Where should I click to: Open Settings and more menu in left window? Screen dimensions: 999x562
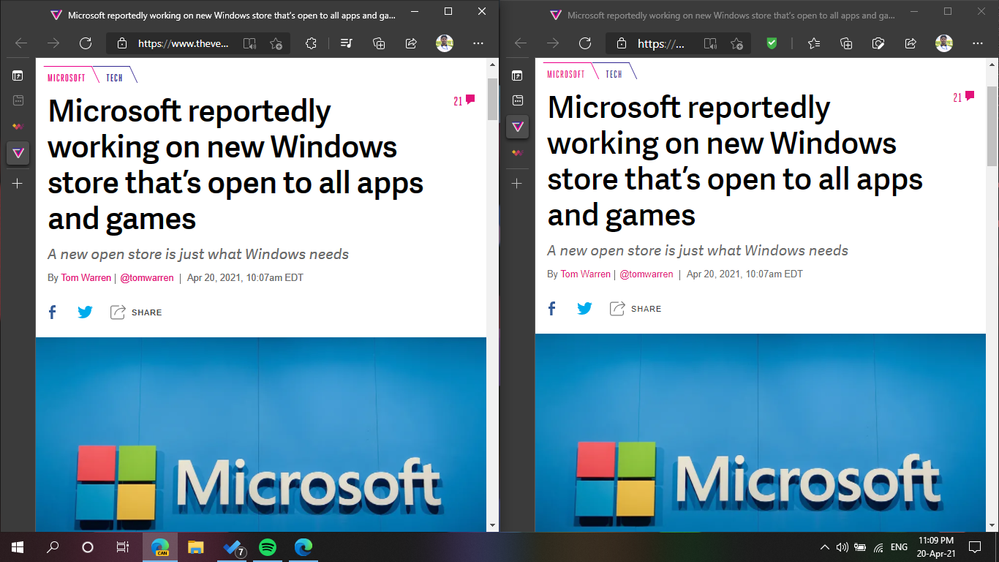[x=478, y=43]
